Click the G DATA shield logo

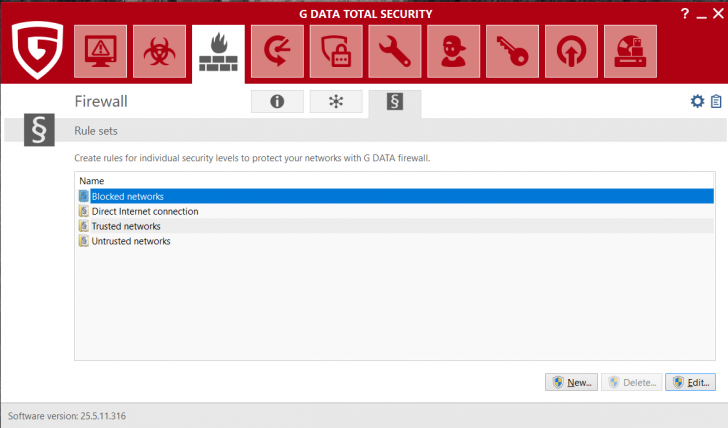point(37,50)
